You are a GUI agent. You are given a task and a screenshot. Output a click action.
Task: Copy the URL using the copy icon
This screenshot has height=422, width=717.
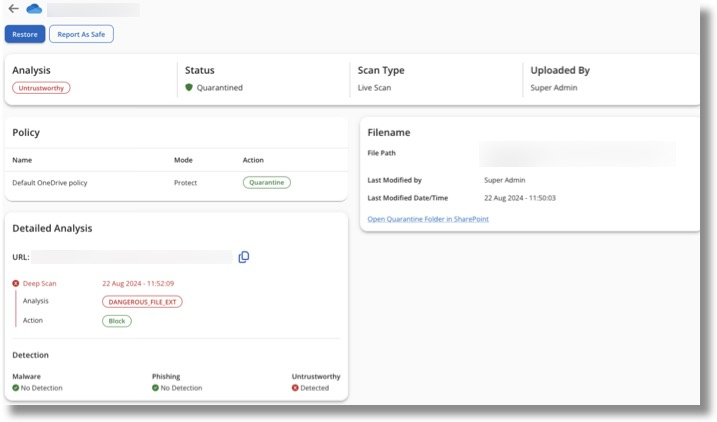[x=244, y=257]
